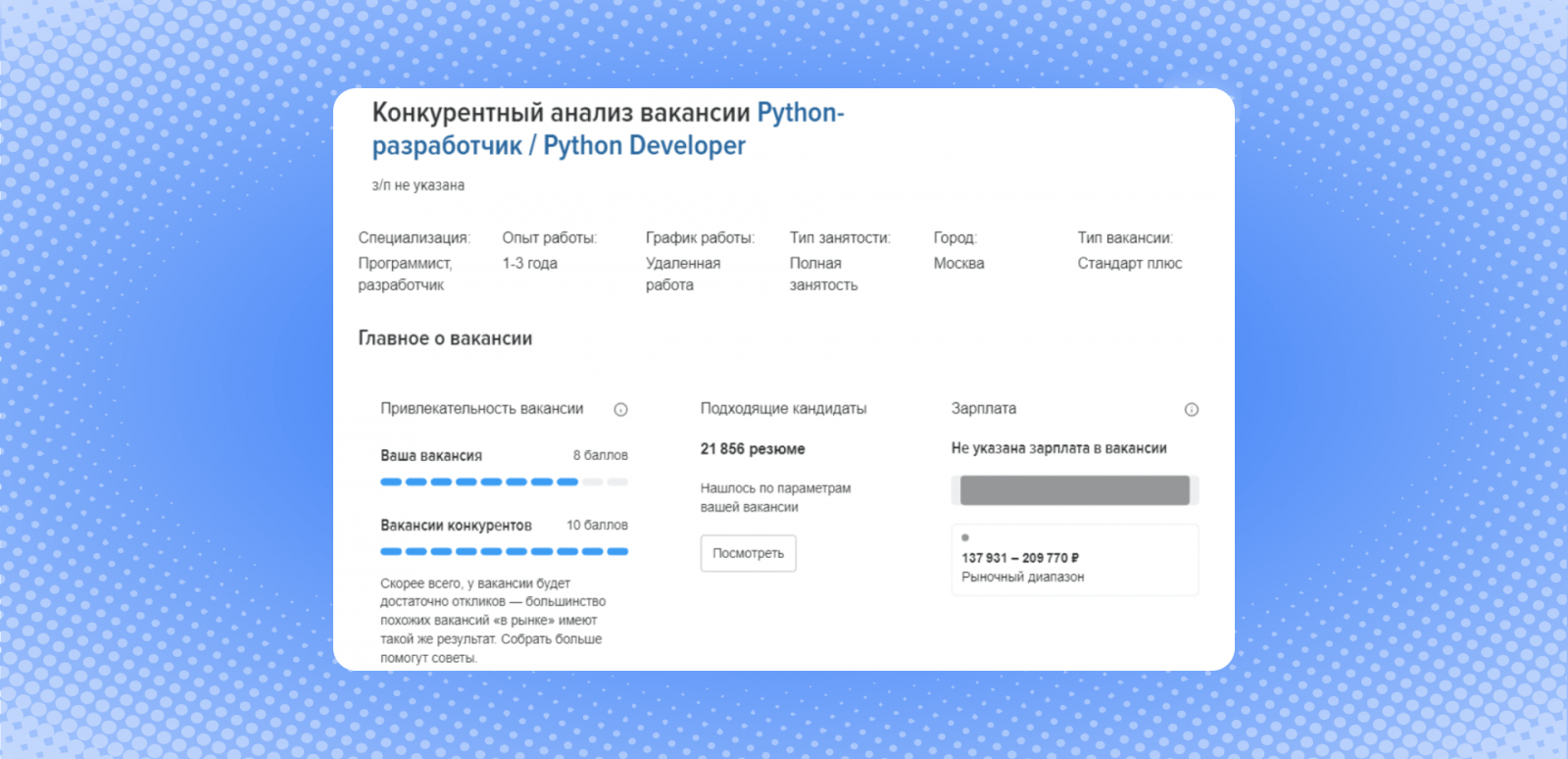Click the paragraph starting 'Скорее всего, у вакансии'
This screenshot has width=1568, height=759.
[x=493, y=620]
